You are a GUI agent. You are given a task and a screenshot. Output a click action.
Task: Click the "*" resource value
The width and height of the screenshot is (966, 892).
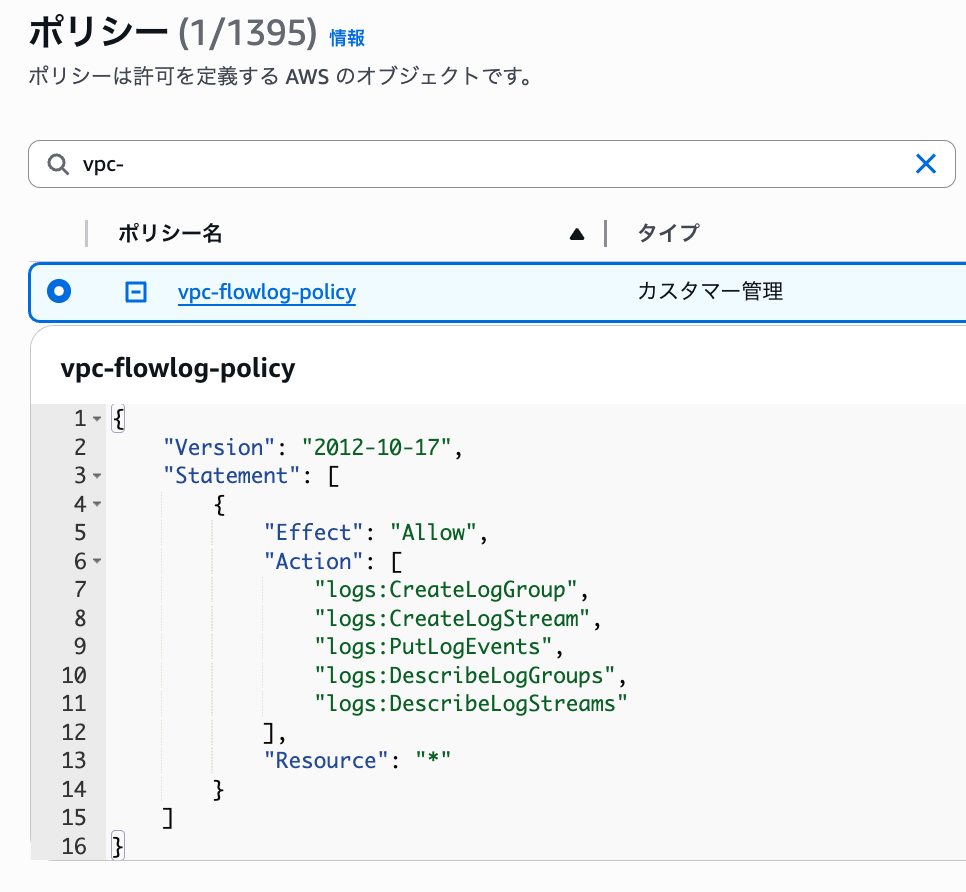[433, 759]
